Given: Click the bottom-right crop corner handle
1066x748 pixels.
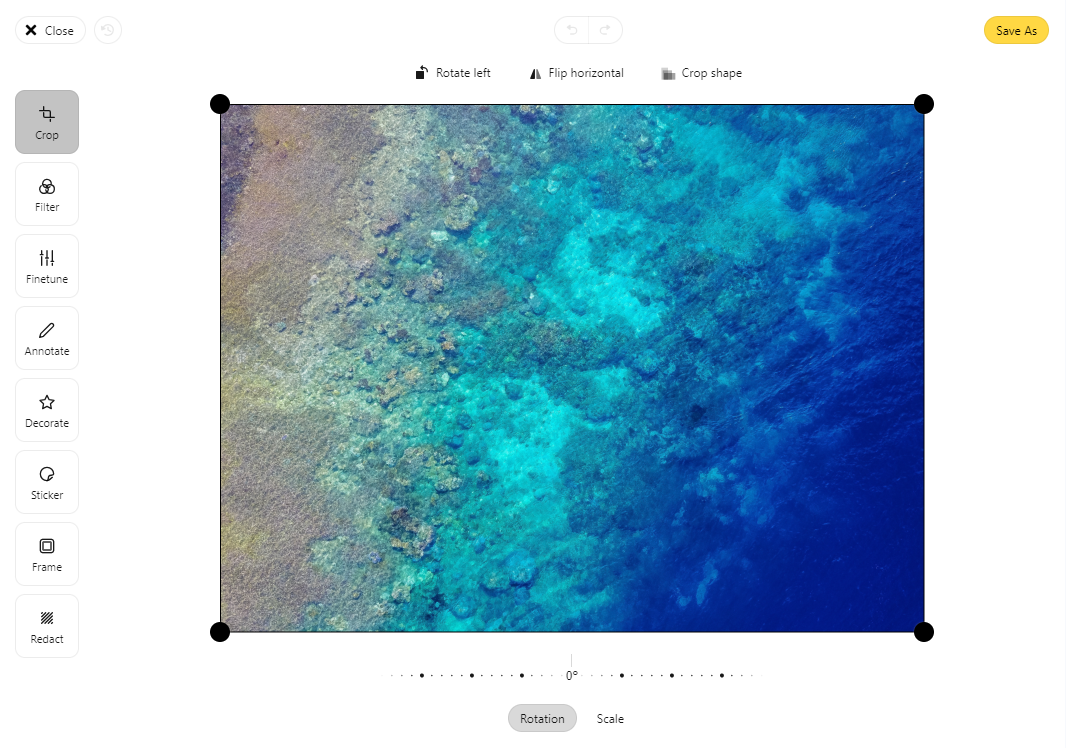Looking at the screenshot, I should 924,632.
